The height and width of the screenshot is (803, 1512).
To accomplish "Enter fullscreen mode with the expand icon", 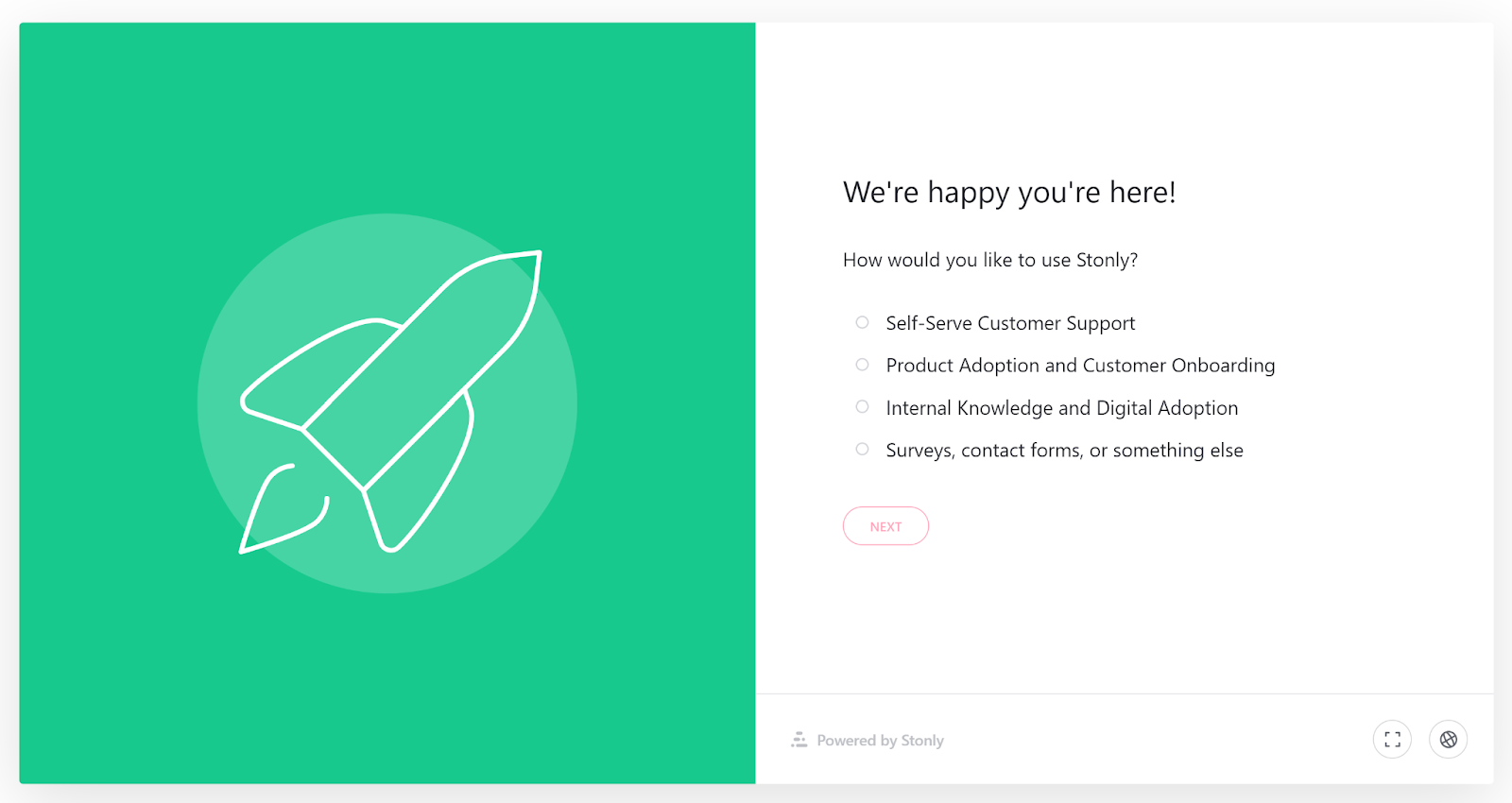I will click(1392, 740).
